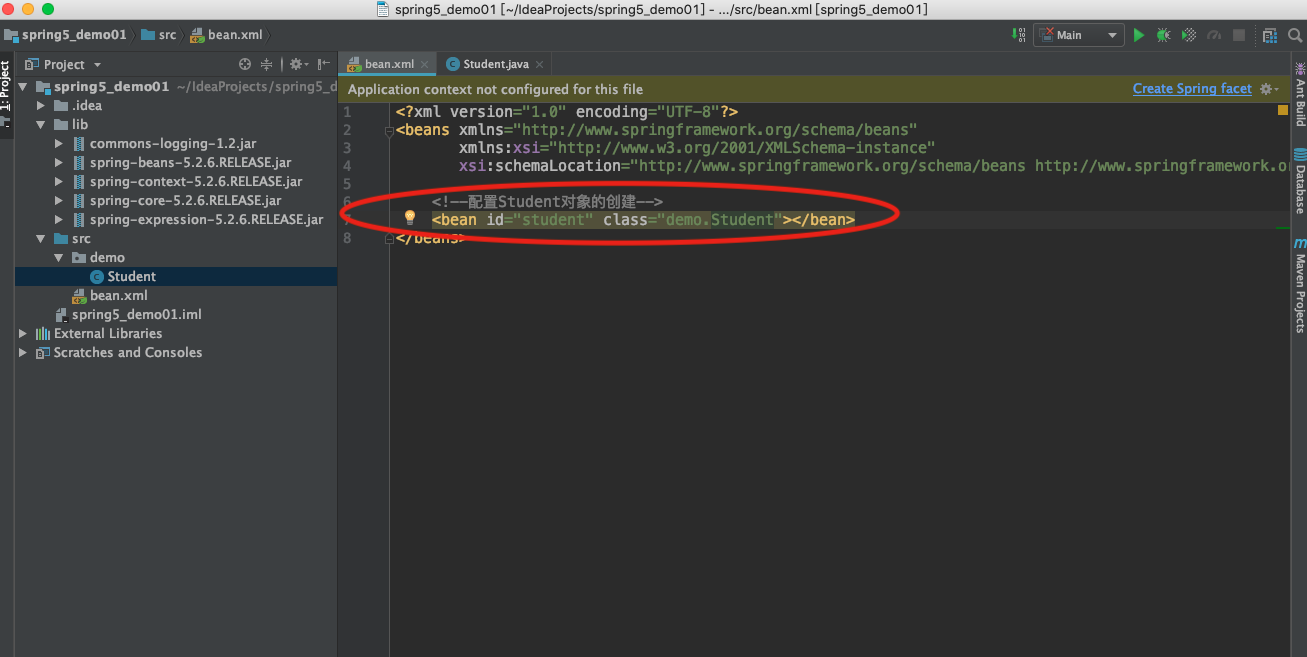
Task: Click the id="student" attribute value
Action: point(552,219)
